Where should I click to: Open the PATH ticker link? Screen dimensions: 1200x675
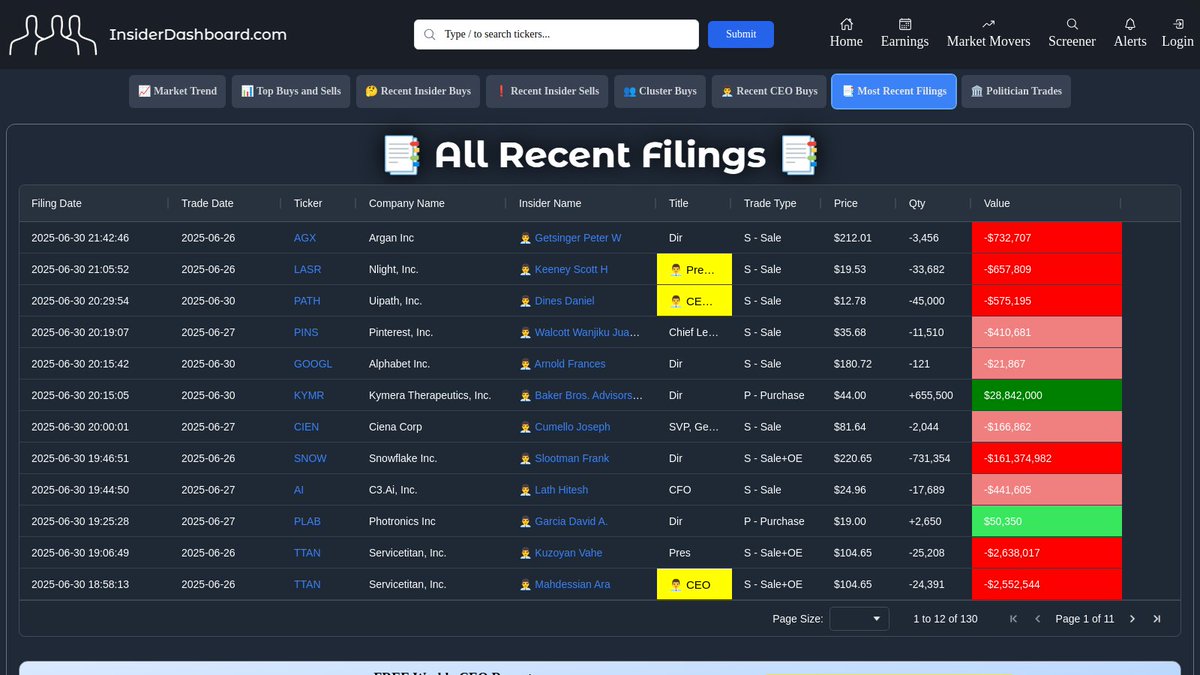tap(307, 301)
